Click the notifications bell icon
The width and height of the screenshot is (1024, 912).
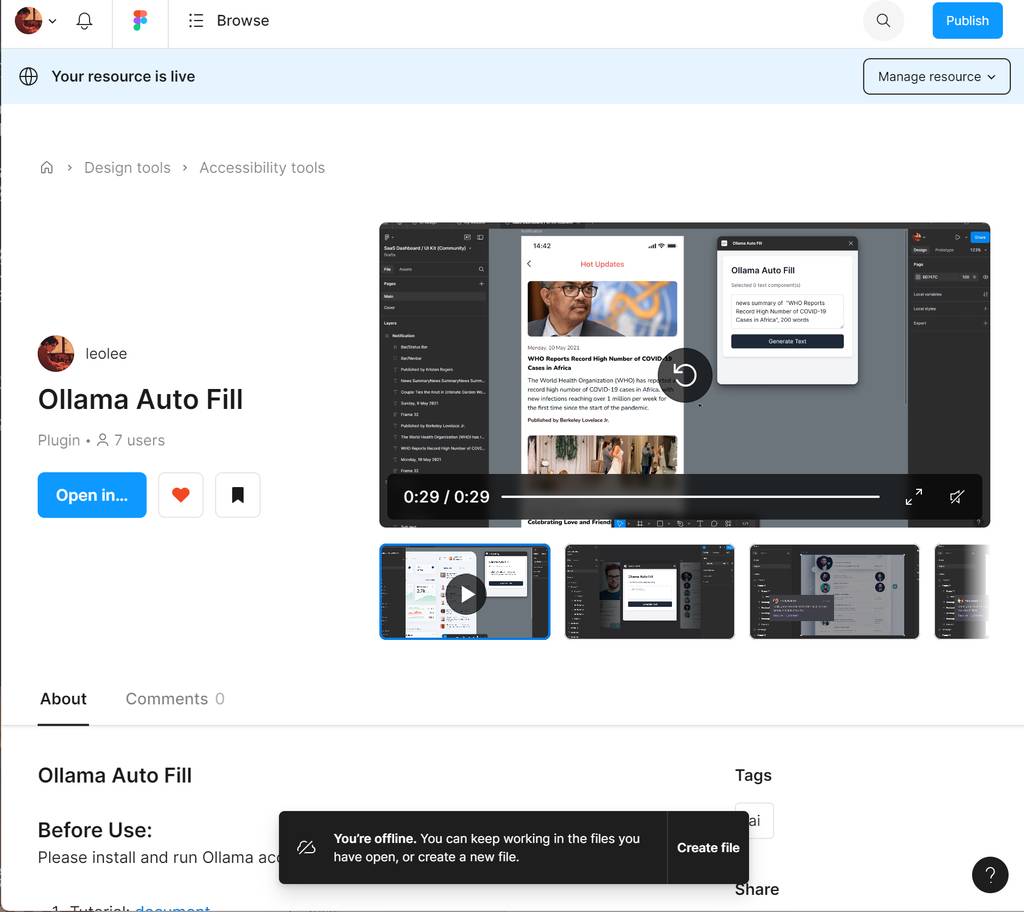[84, 21]
